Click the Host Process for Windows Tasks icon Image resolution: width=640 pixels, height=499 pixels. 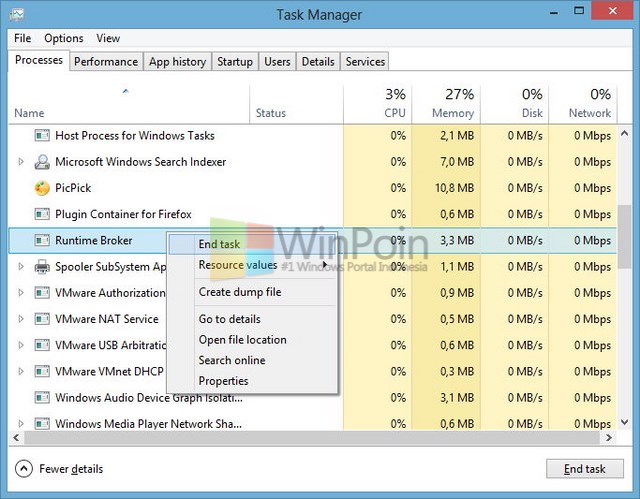pos(42,135)
